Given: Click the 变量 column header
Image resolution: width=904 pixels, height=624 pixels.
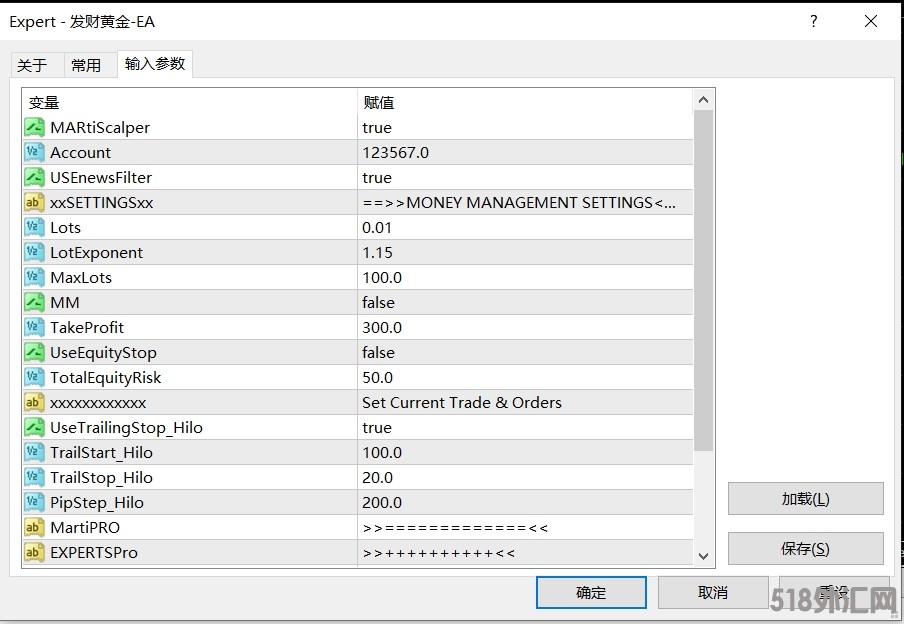Looking at the screenshot, I should (x=190, y=102).
